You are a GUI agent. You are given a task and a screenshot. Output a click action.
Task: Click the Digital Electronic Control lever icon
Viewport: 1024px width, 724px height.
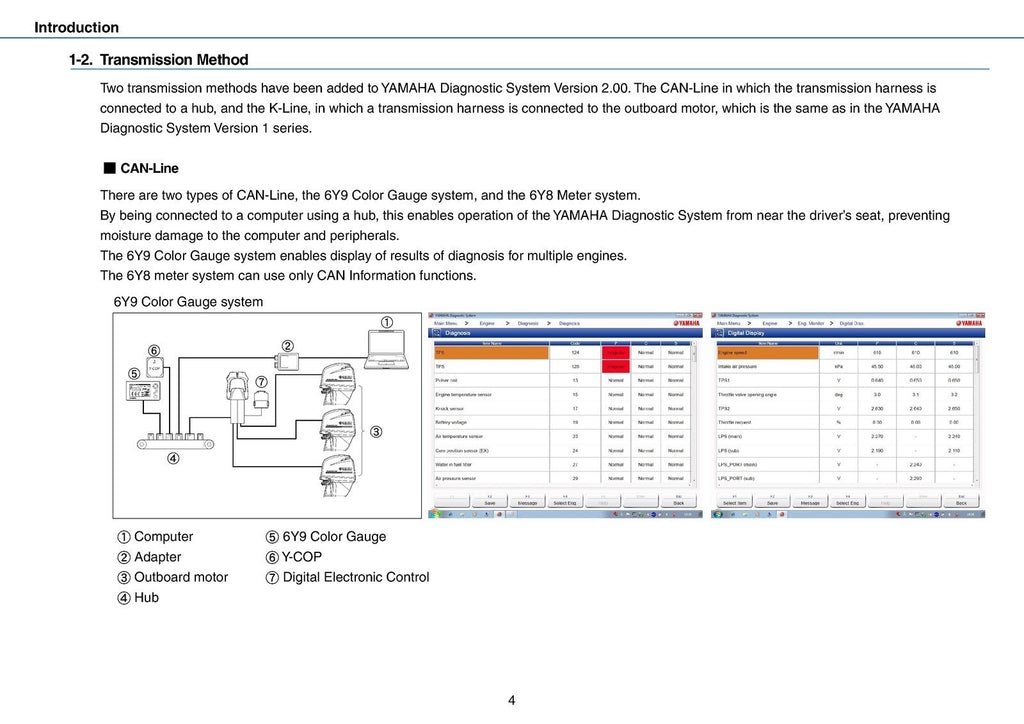pyautogui.click(x=238, y=392)
